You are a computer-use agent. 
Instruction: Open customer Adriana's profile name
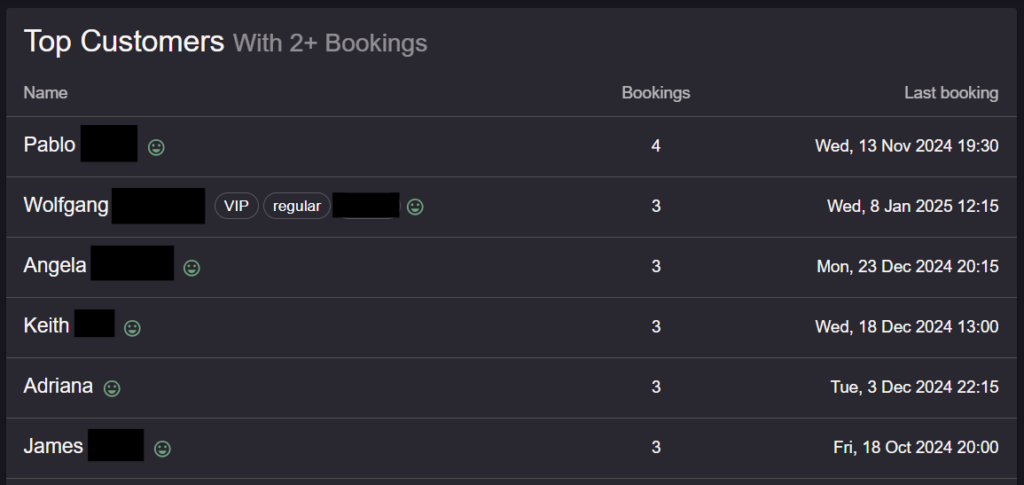pyautogui.click(x=58, y=386)
